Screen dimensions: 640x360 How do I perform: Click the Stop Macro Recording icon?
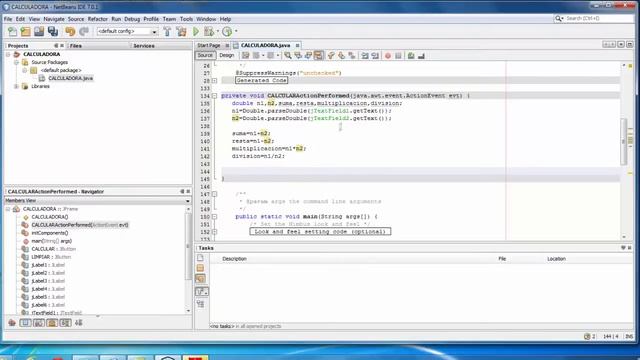click(398, 56)
